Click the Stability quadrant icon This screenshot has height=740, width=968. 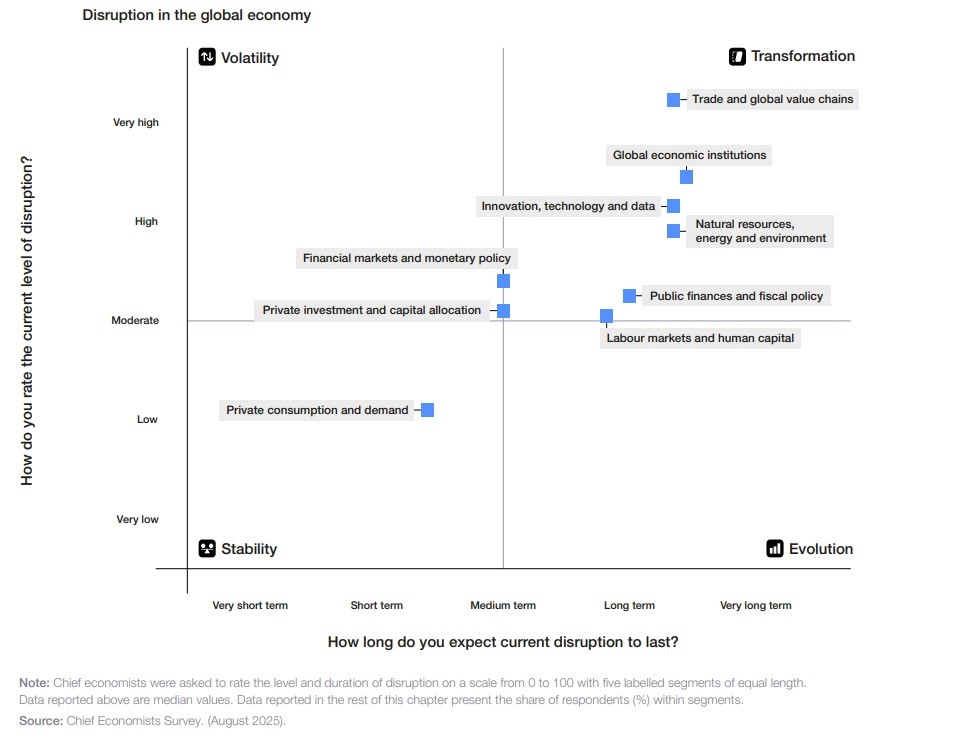tap(207, 548)
